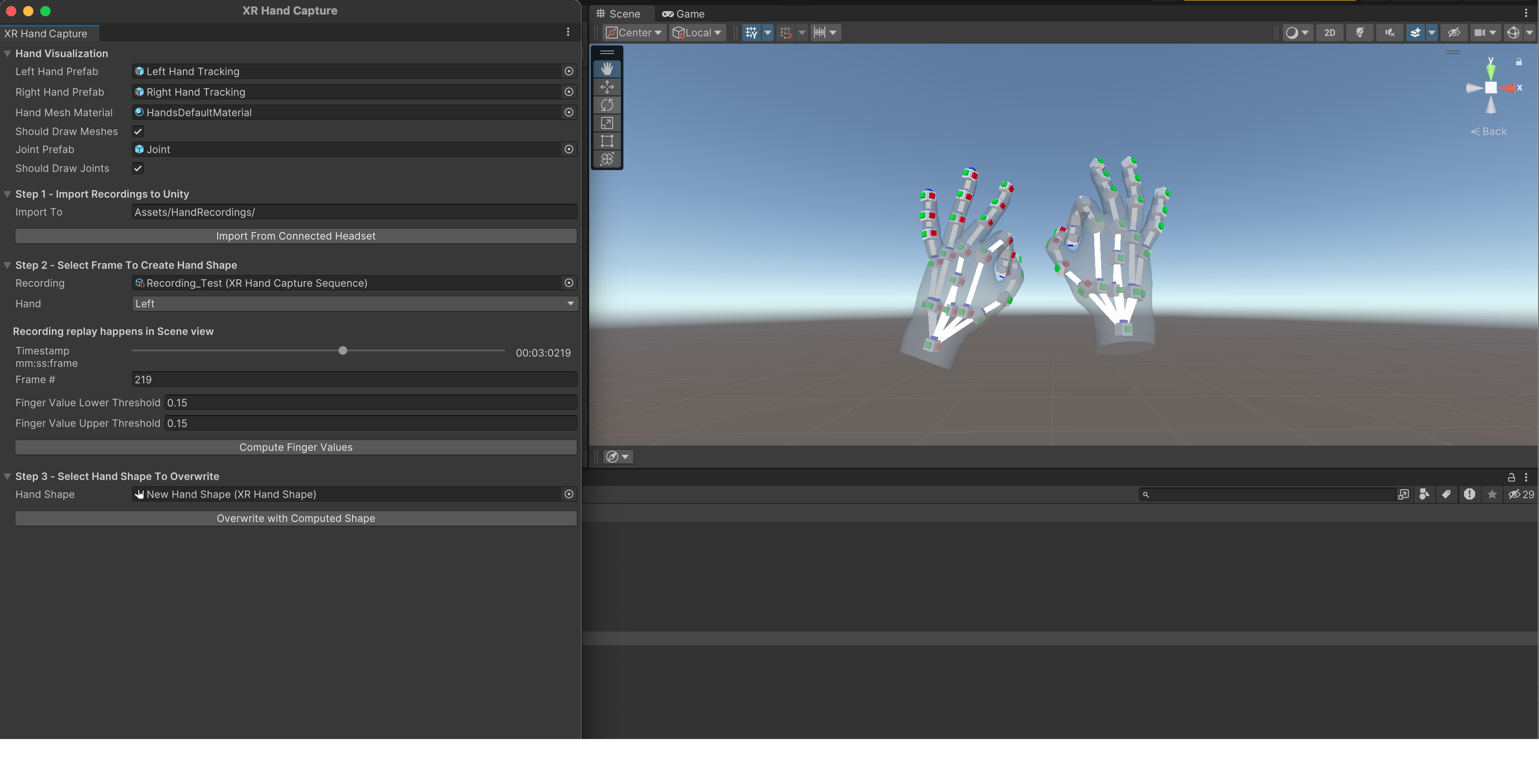This screenshot has height=784, width=1539.
Task: Click the Import From Connected Headset button
Action: [295, 236]
